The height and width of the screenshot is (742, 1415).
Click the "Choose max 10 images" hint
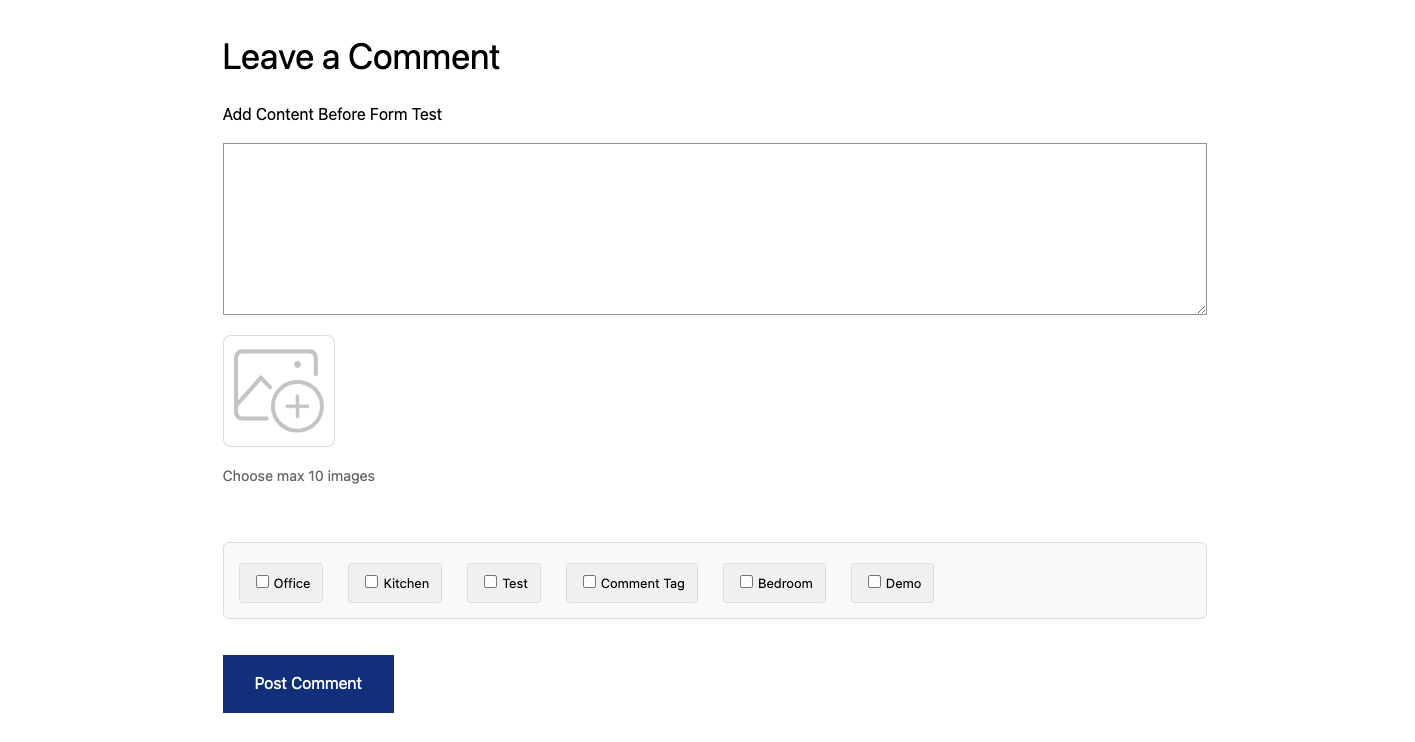298,476
